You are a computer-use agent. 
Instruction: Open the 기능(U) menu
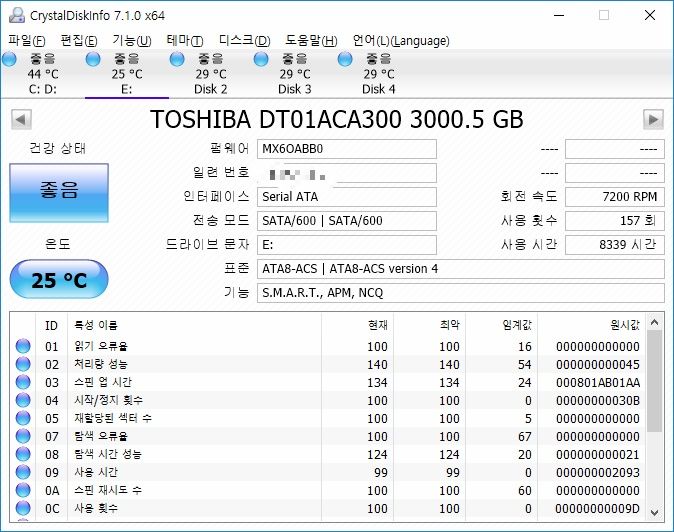coord(132,41)
